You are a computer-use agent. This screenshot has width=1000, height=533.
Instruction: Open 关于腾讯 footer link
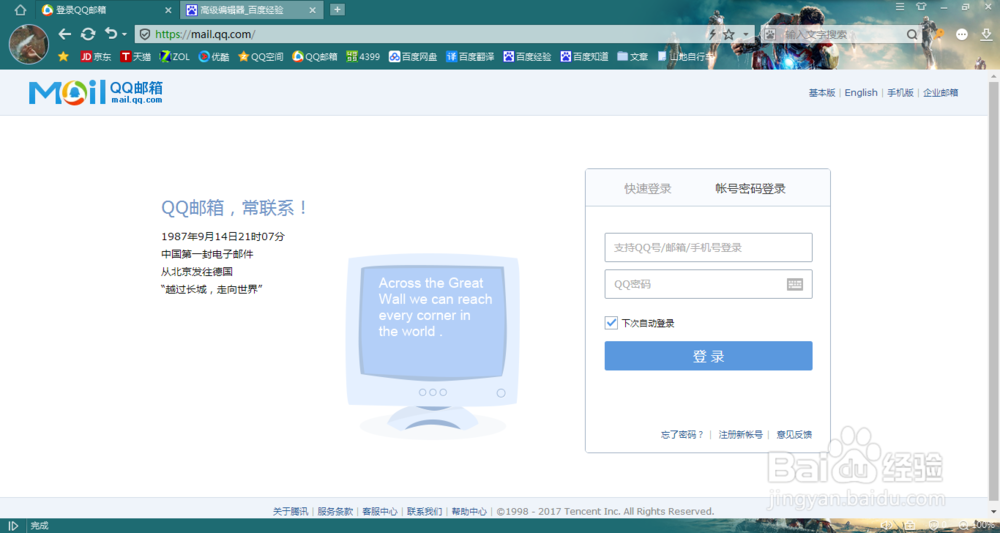(290, 511)
